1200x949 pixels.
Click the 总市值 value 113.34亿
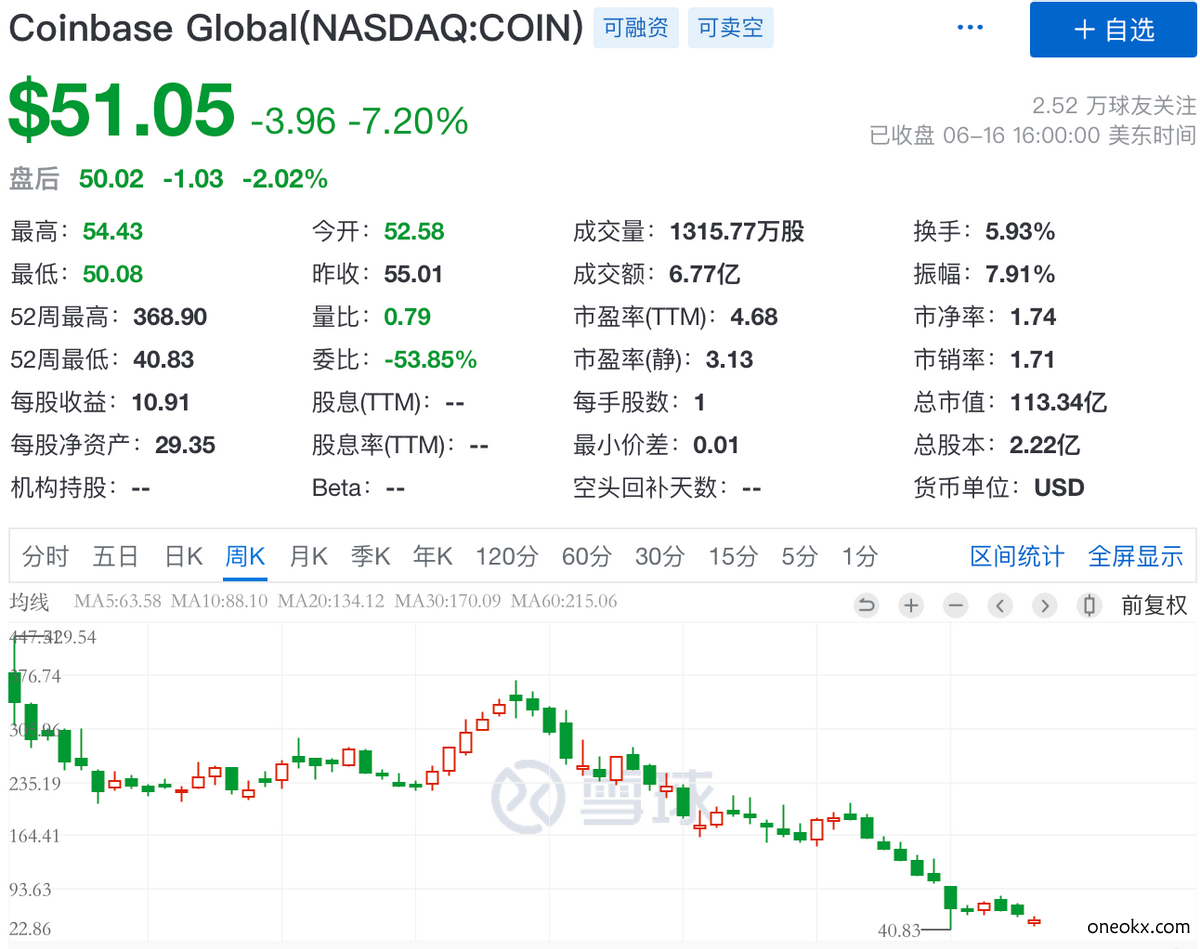coord(1059,402)
